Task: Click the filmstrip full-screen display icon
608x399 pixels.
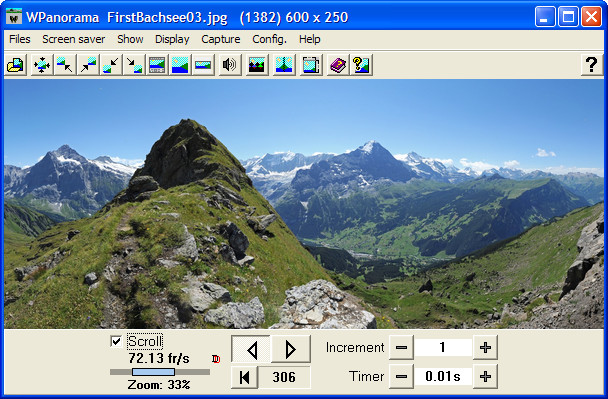Action: (x=157, y=64)
